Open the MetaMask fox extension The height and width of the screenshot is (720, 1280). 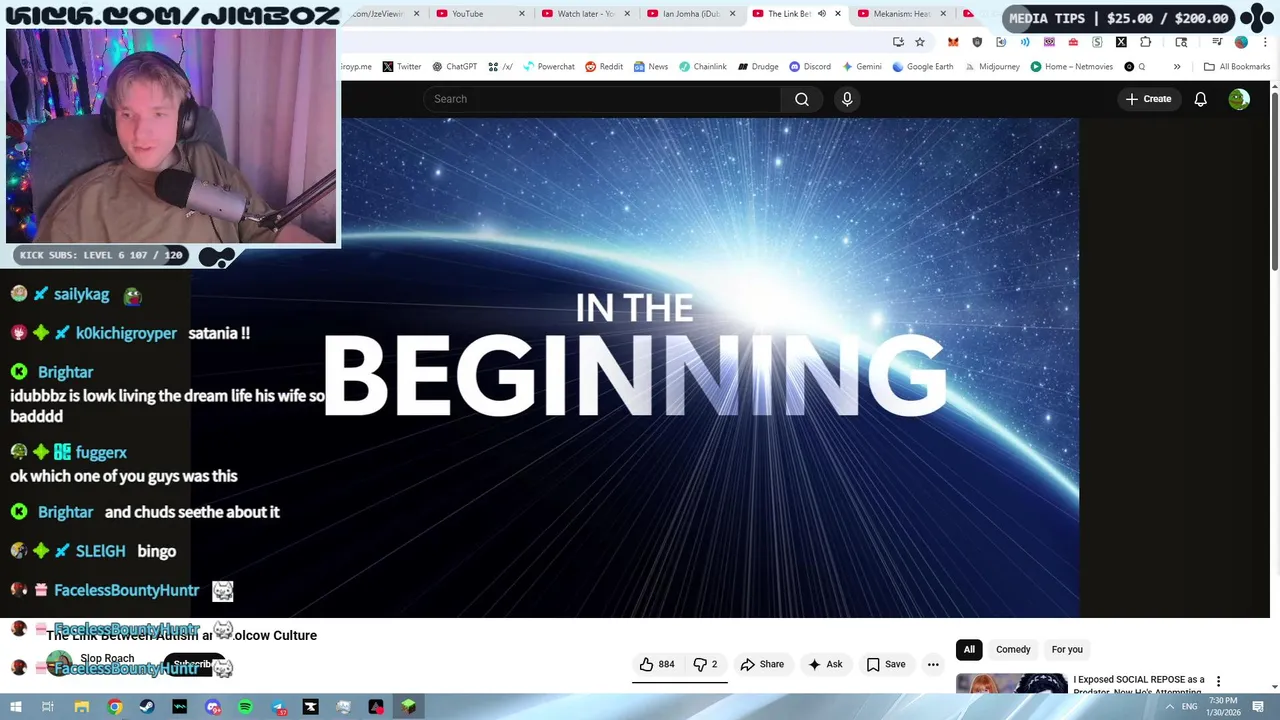[953, 42]
